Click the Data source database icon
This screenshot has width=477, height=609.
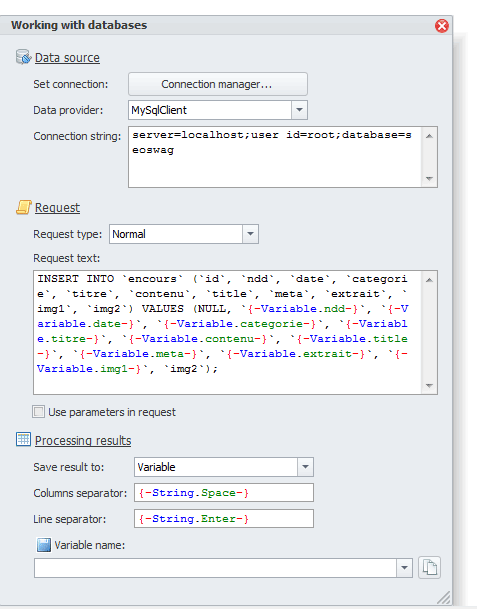pos(23,57)
